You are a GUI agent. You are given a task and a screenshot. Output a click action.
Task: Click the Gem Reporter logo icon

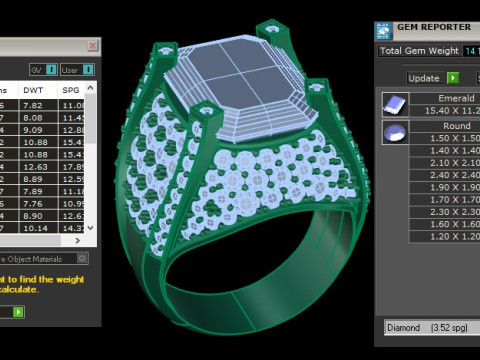point(384,31)
